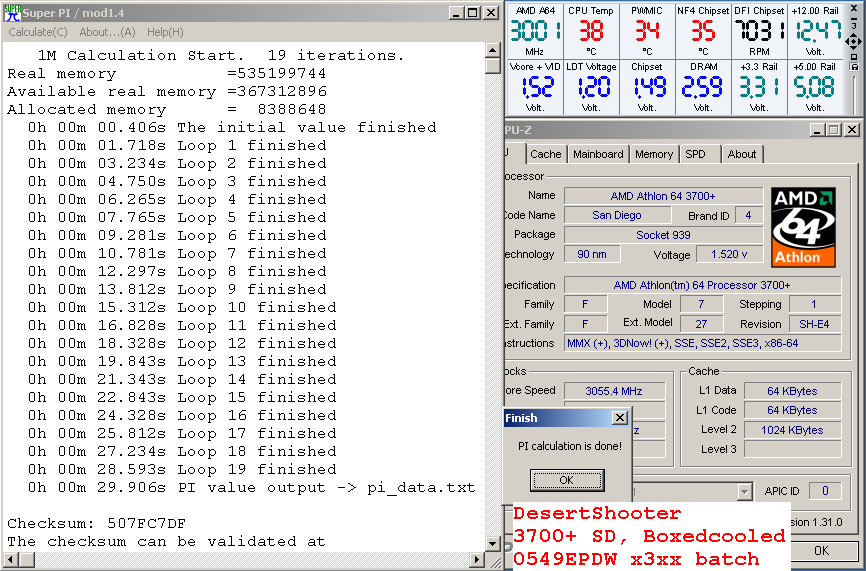Click the Voltage field 1.520 v
Image resolution: width=866 pixels, height=571 pixels.
pyautogui.click(x=729, y=255)
